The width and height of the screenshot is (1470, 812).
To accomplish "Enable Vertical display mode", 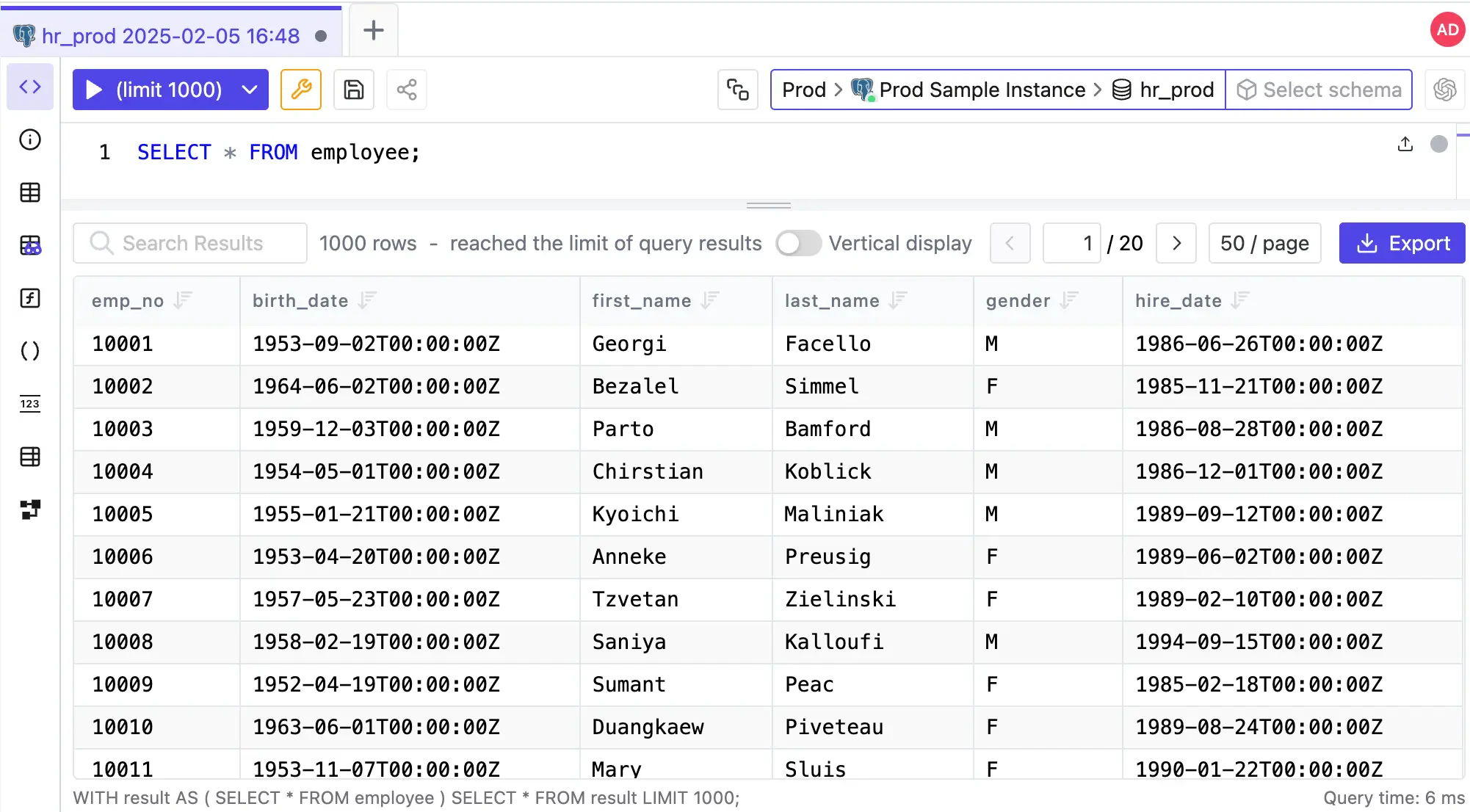I will click(x=797, y=243).
